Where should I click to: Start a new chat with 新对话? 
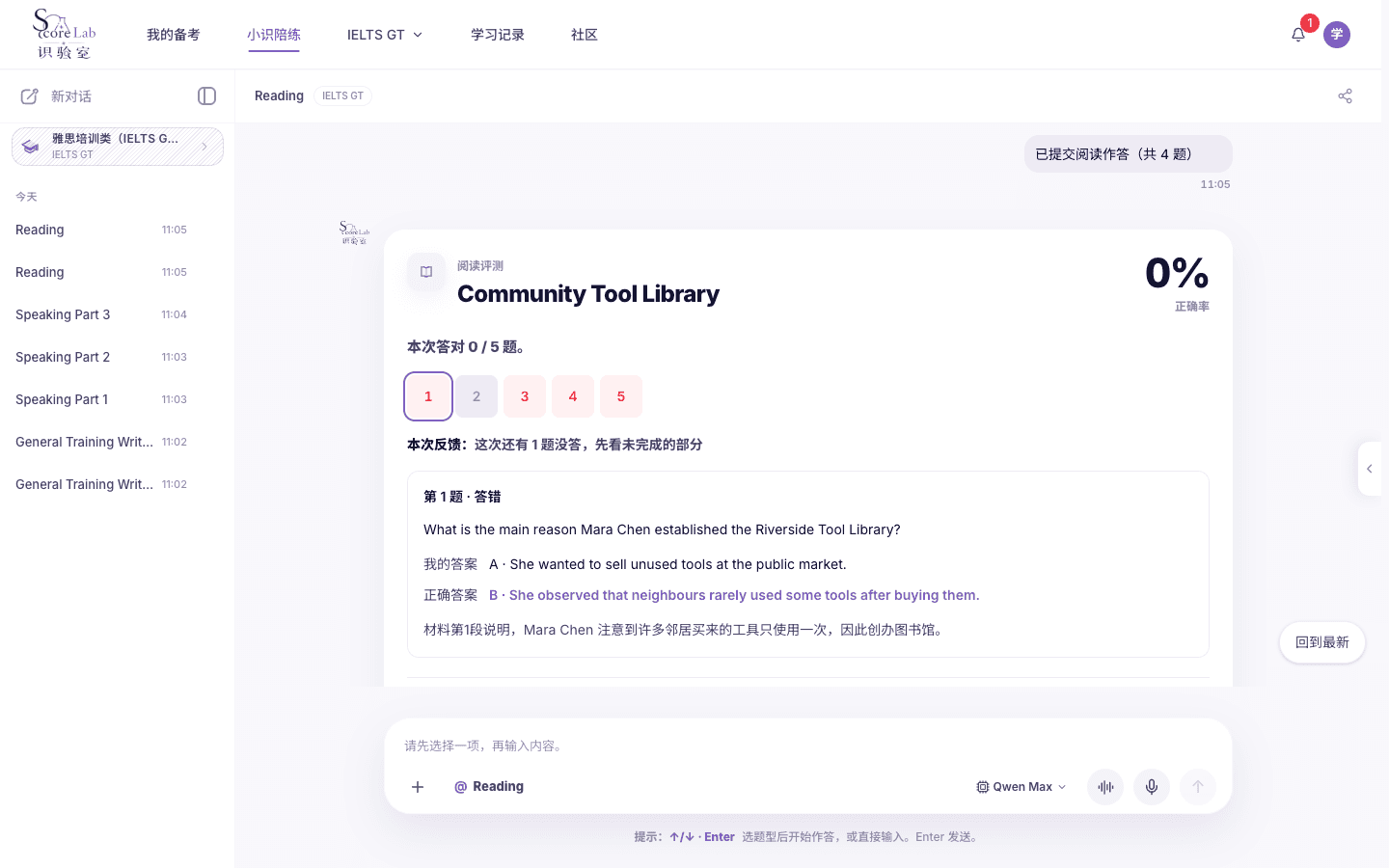pyautogui.click(x=56, y=96)
